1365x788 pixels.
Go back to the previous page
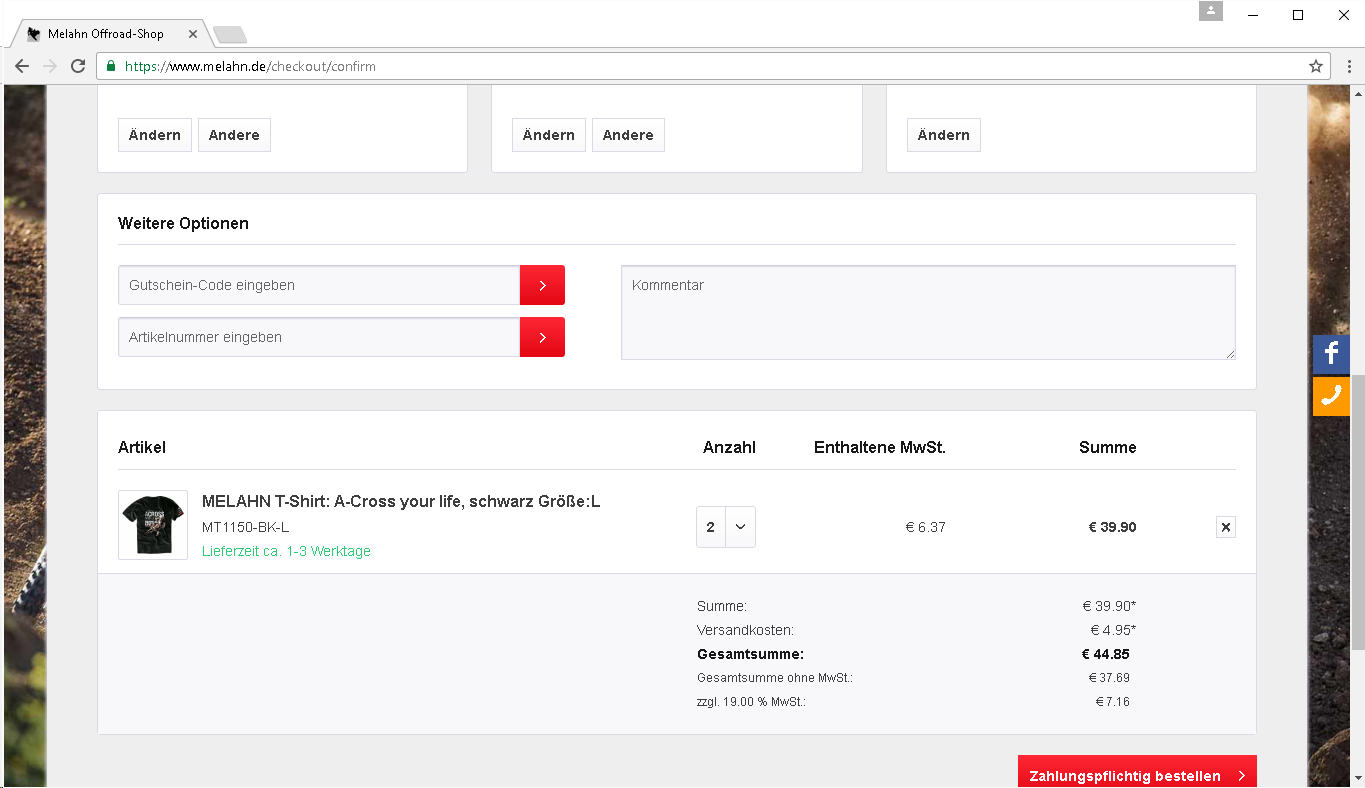22,67
